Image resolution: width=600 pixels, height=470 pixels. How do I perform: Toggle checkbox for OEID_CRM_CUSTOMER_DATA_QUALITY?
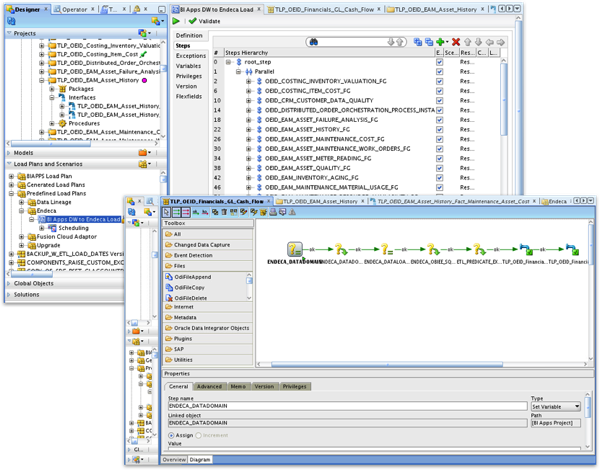point(439,101)
